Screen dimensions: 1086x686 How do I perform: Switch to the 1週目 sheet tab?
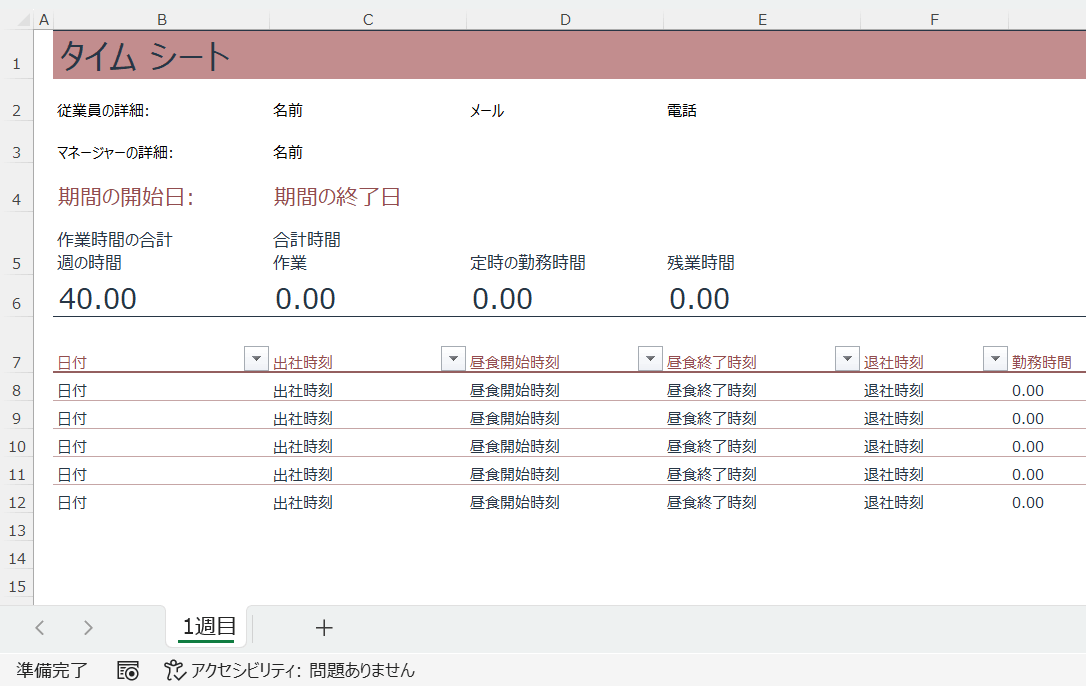tap(208, 627)
